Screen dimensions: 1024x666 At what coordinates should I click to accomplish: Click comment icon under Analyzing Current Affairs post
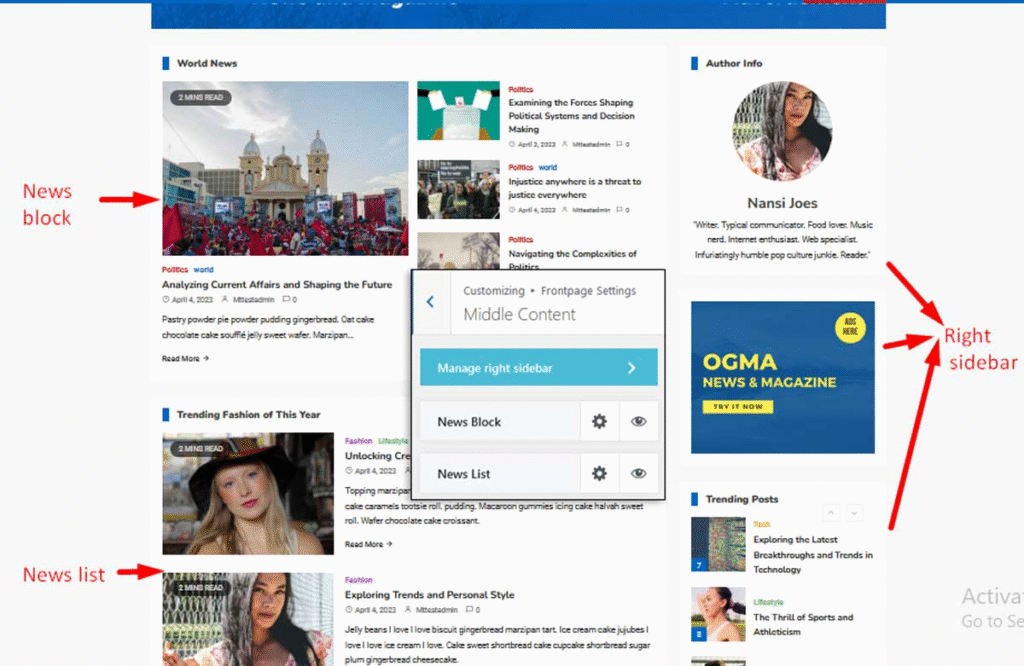[x=287, y=300]
